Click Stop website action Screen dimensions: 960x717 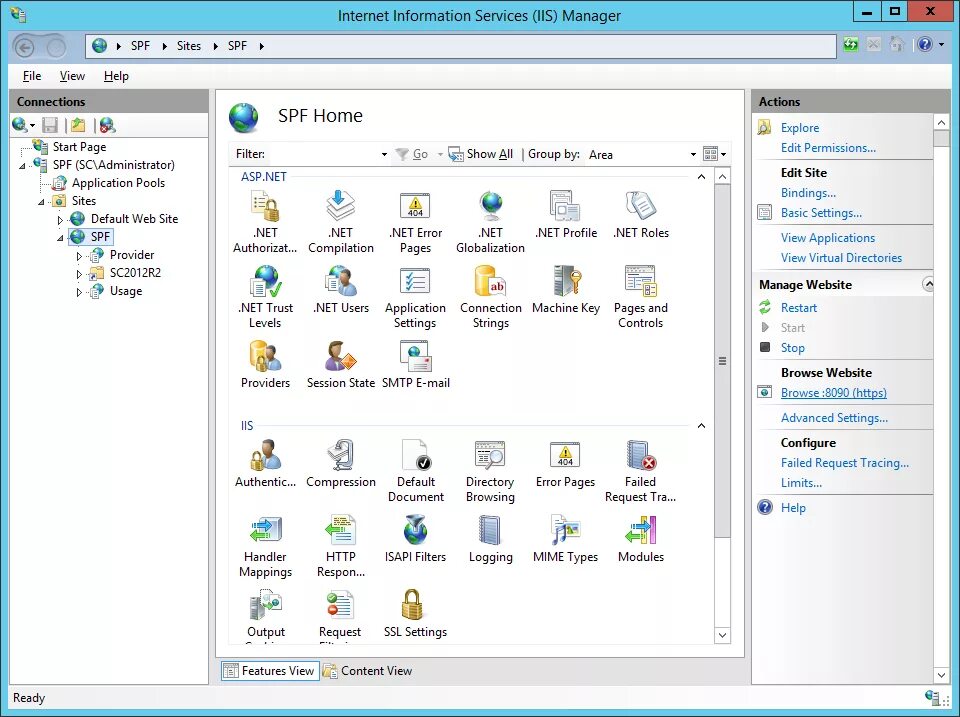[792, 348]
